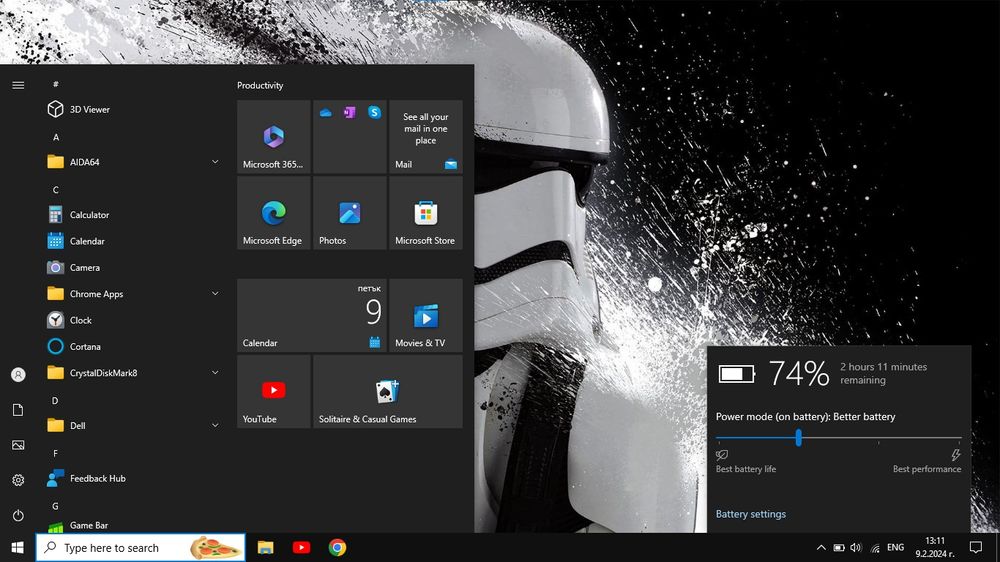Screen dimensions: 1000x562
Task: Open the Calendar live tile
Action: [x=312, y=315]
